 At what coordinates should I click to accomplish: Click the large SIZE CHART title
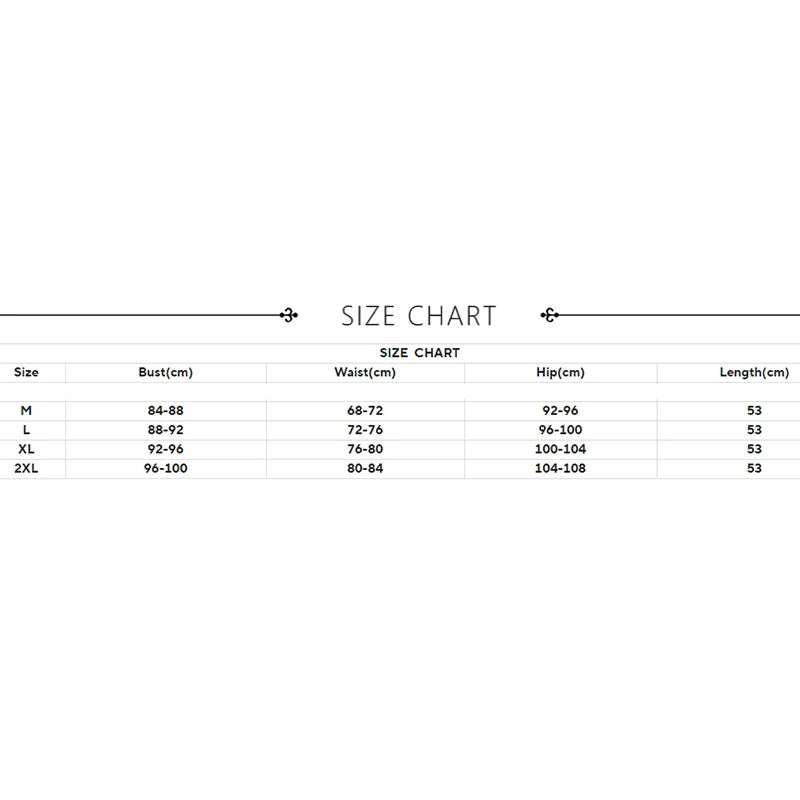(x=419, y=316)
